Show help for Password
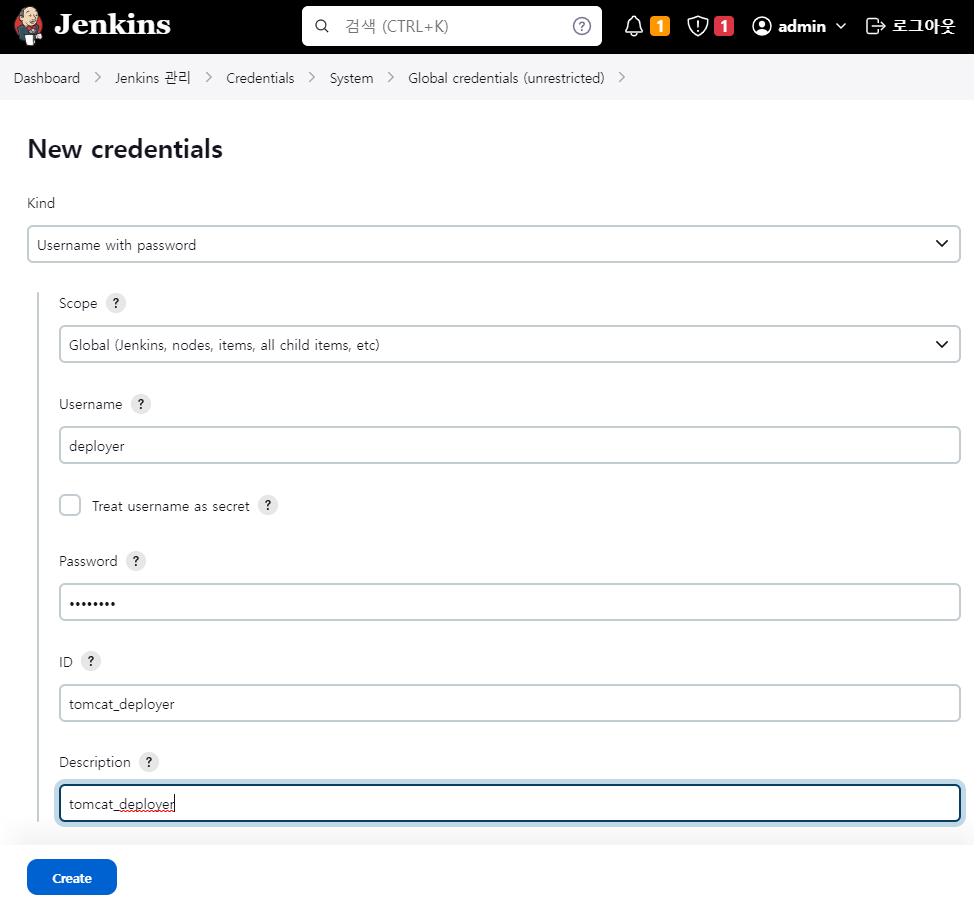Viewport: 974px width, 900px height. click(136, 561)
